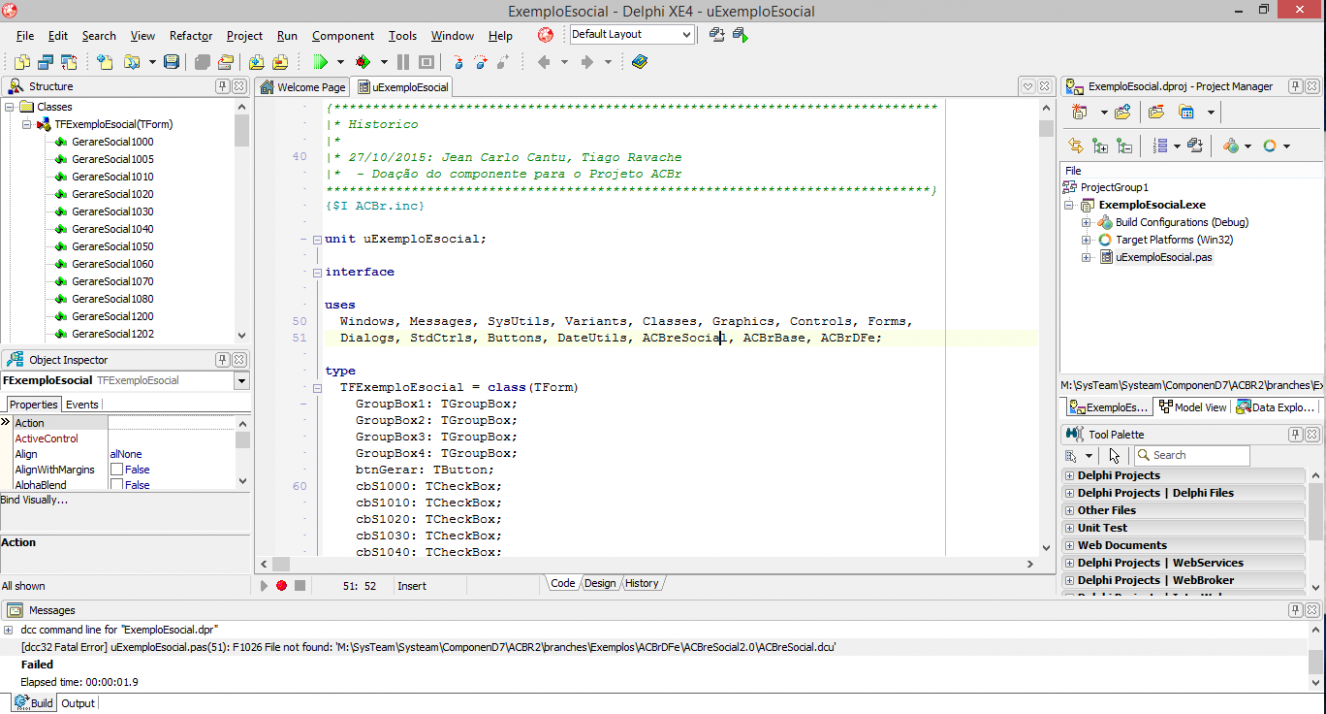1326x714 pixels.
Task: Click the back navigation arrow in toolbar
Action: tap(543, 62)
